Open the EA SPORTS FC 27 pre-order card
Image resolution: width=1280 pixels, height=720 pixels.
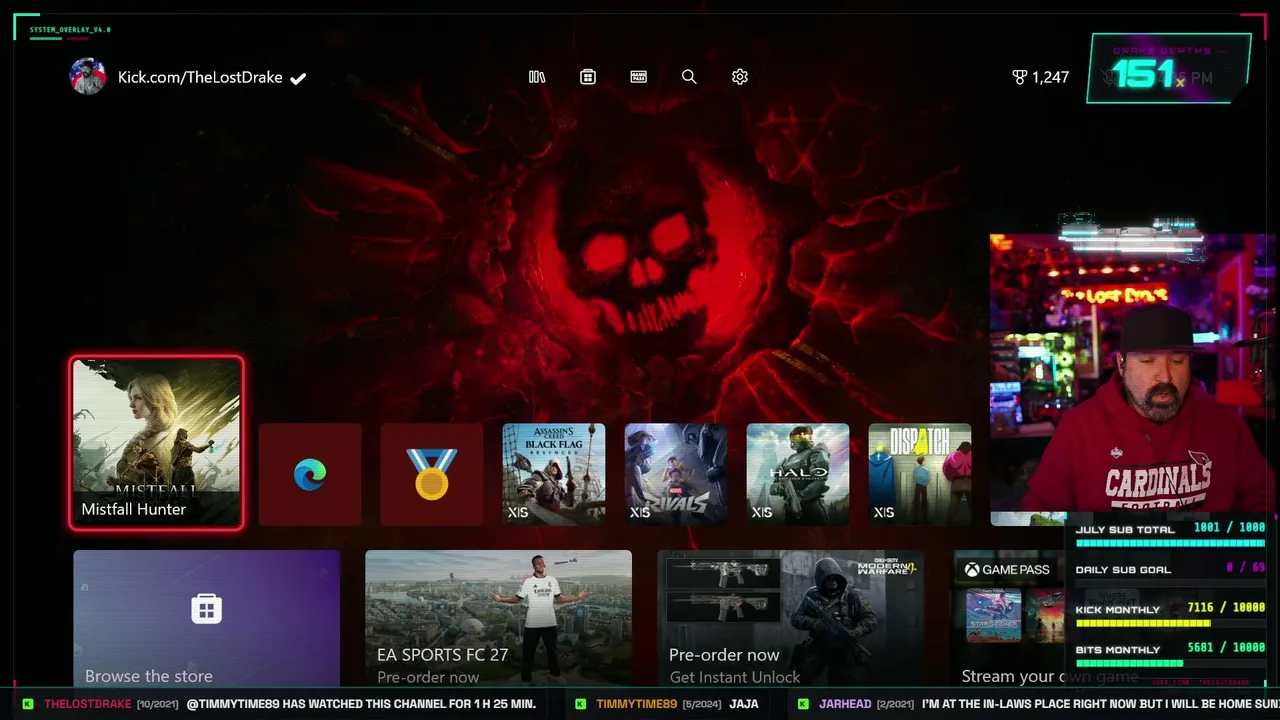click(499, 618)
